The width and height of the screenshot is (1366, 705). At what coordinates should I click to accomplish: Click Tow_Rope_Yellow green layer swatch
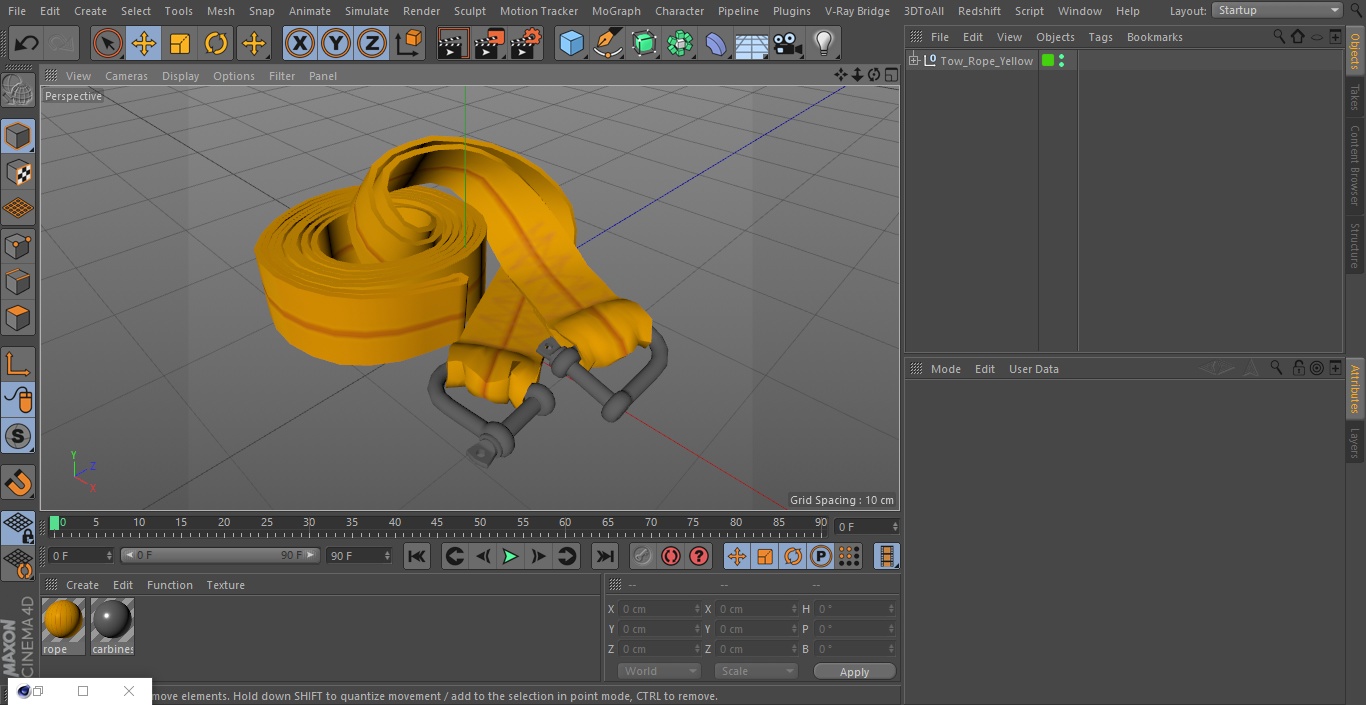1048,61
